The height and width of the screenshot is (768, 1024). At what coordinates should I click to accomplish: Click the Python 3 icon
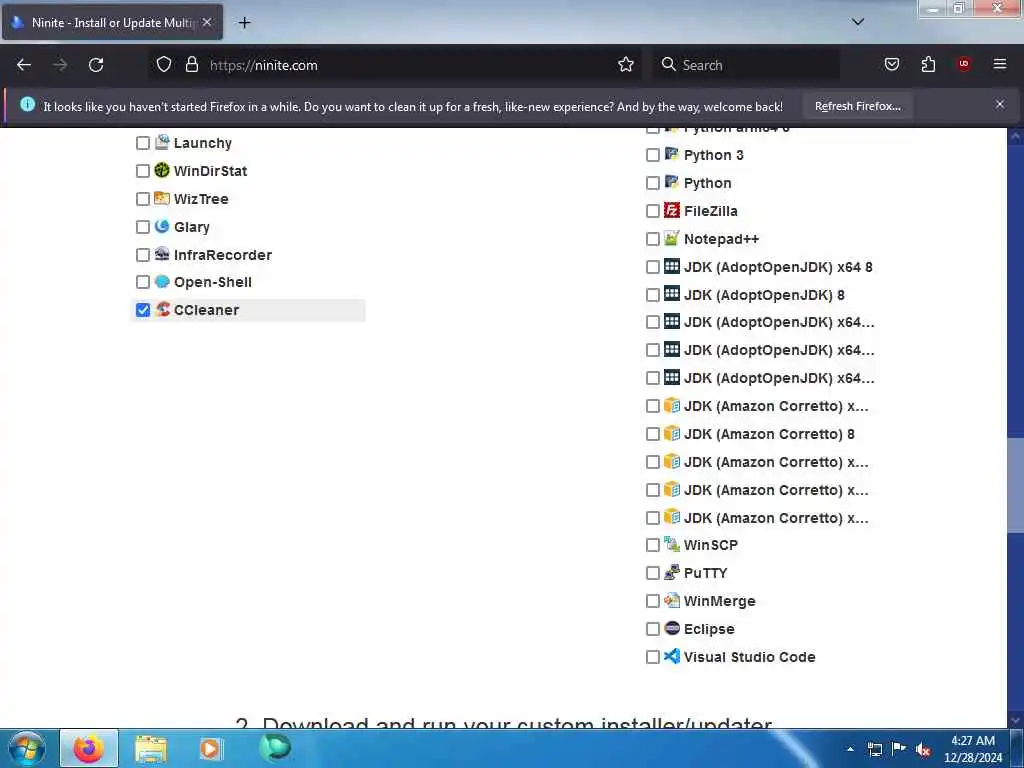(x=672, y=154)
